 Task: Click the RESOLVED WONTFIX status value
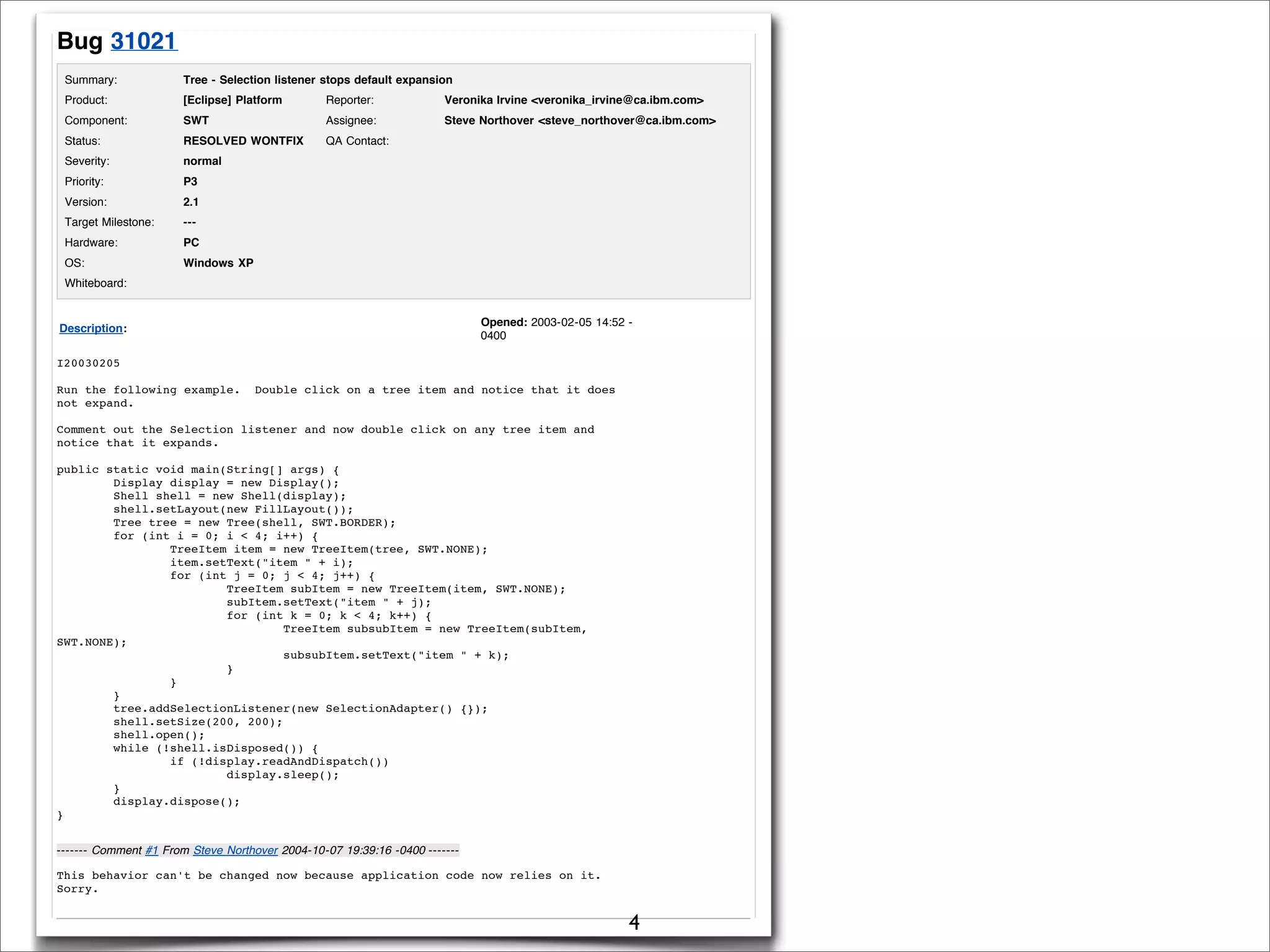click(243, 141)
